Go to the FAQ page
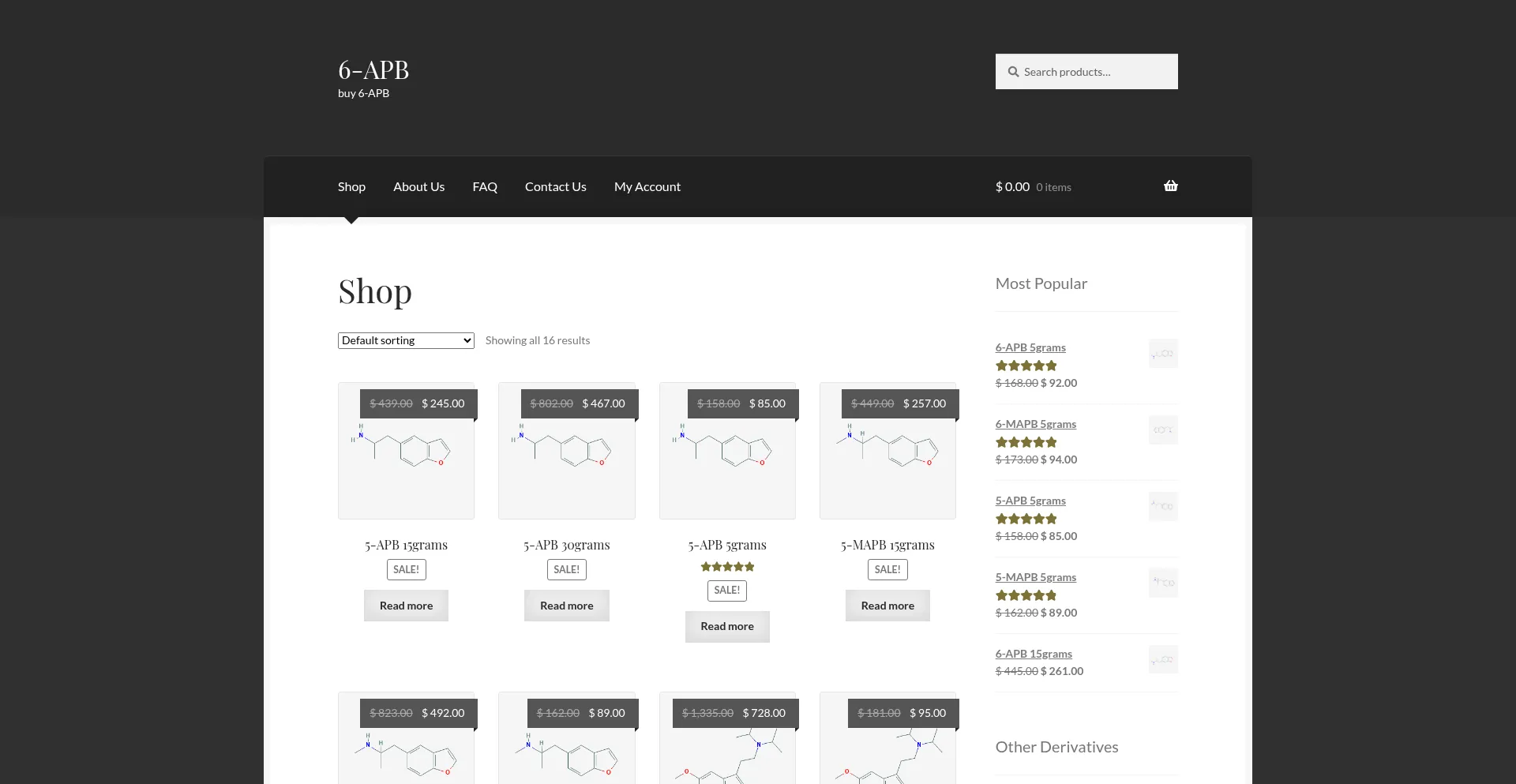This screenshot has width=1516, height=784. [x=485, y=187]
